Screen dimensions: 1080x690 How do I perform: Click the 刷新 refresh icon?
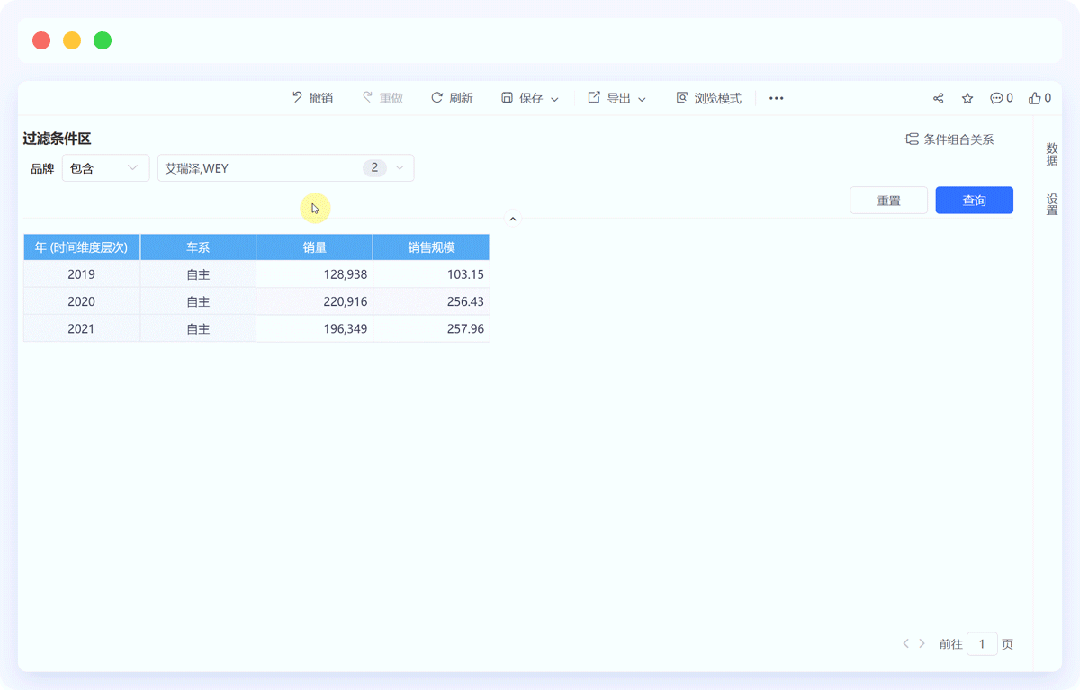pos(437,98)
